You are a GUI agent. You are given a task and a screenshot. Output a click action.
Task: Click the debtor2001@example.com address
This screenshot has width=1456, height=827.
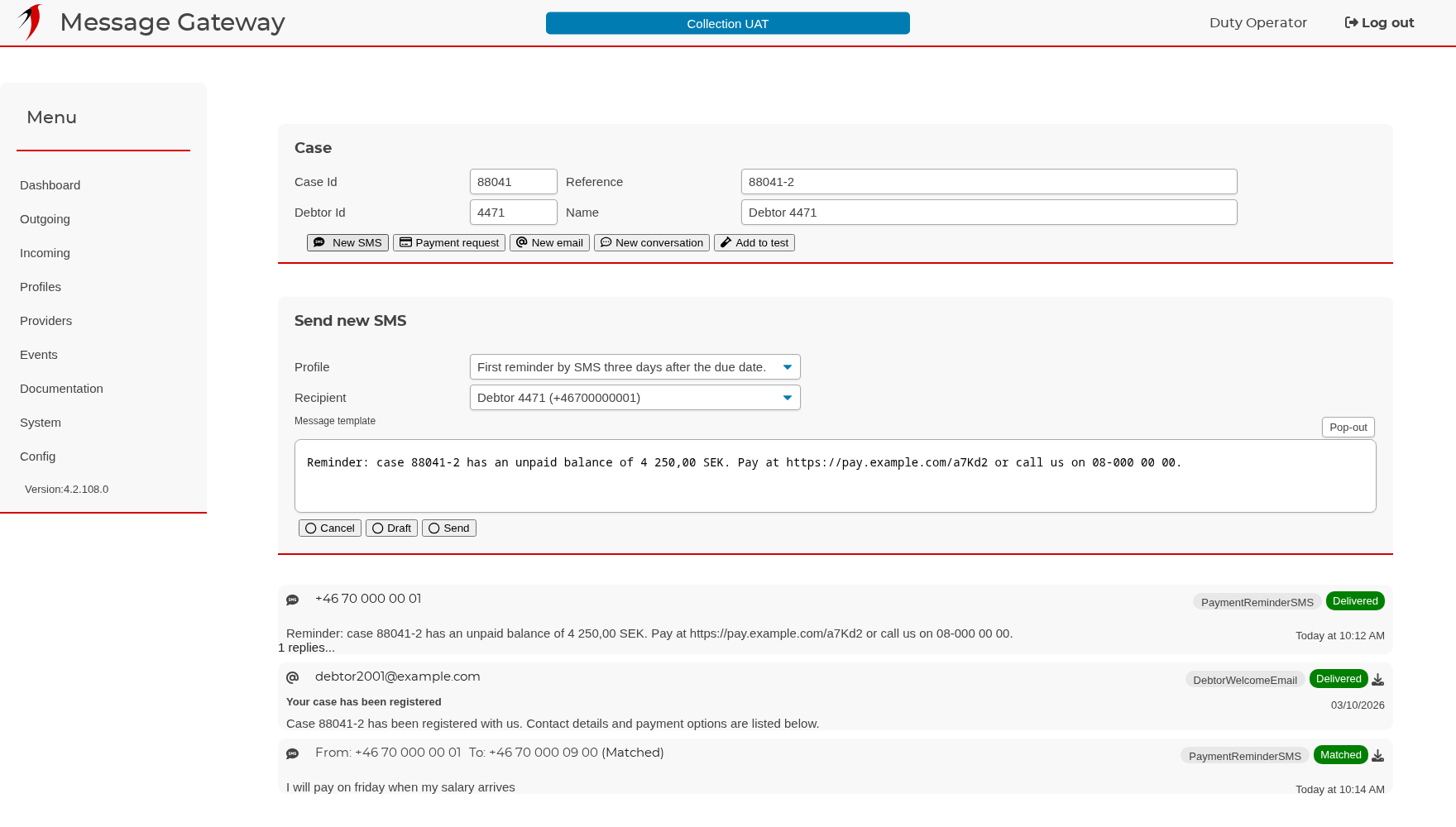click(397, 676)
